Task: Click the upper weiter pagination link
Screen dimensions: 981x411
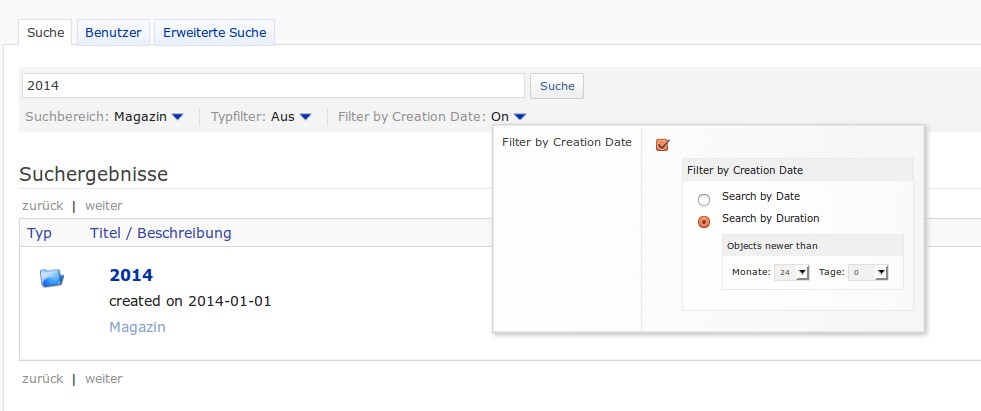Action: (x=103, y=206)
